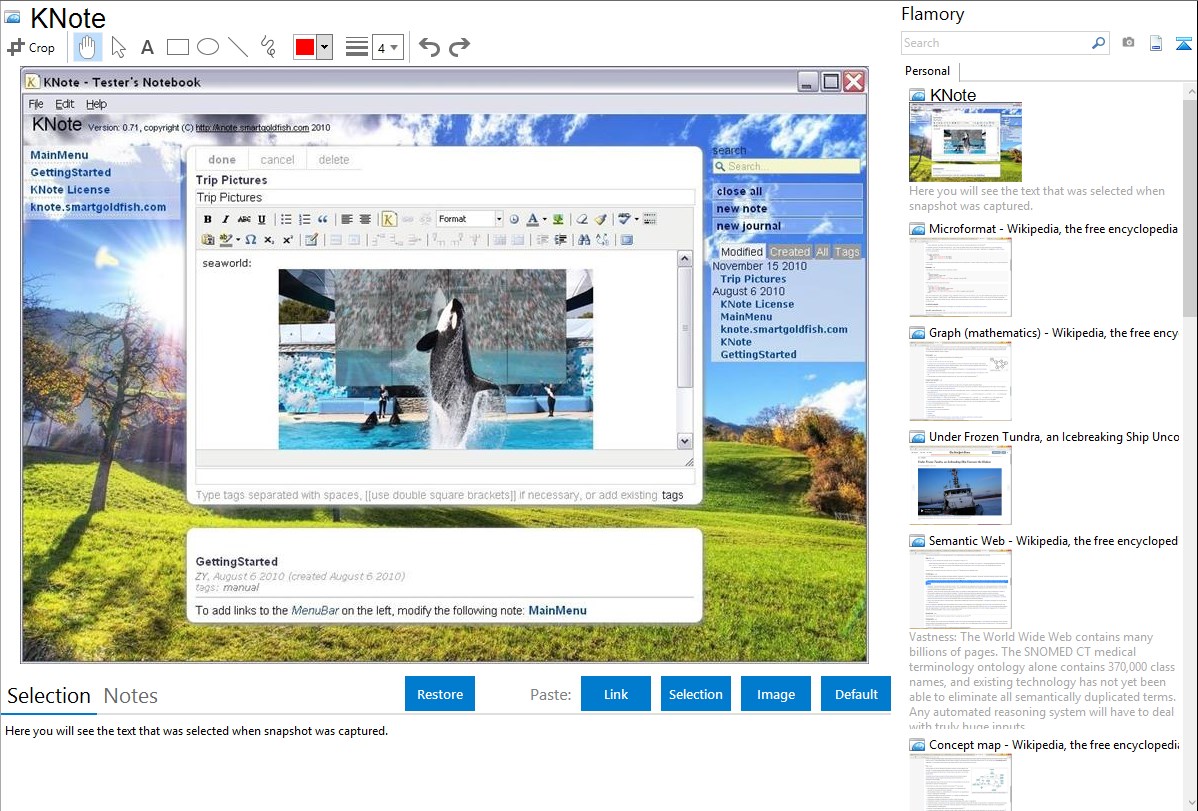The image size is (1198, 811).
Task: Open the File menu in KNote
Action: click(36, 104)
